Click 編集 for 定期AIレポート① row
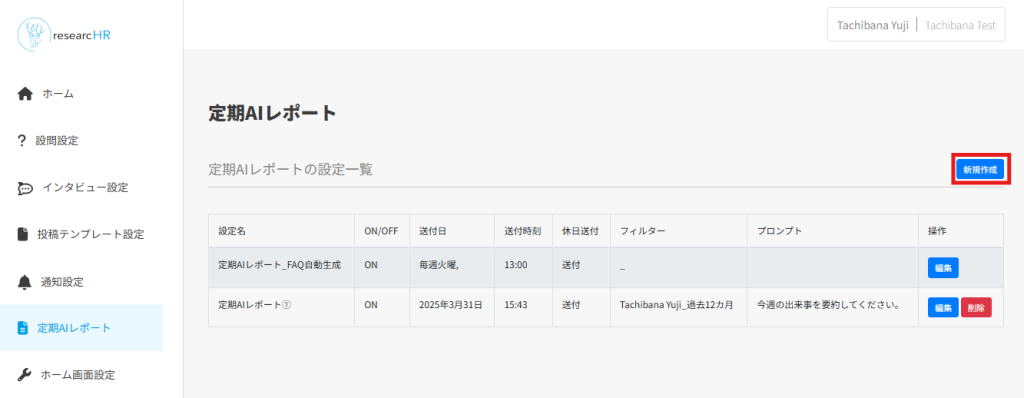The image size is (1024, 398). [943, 307]
